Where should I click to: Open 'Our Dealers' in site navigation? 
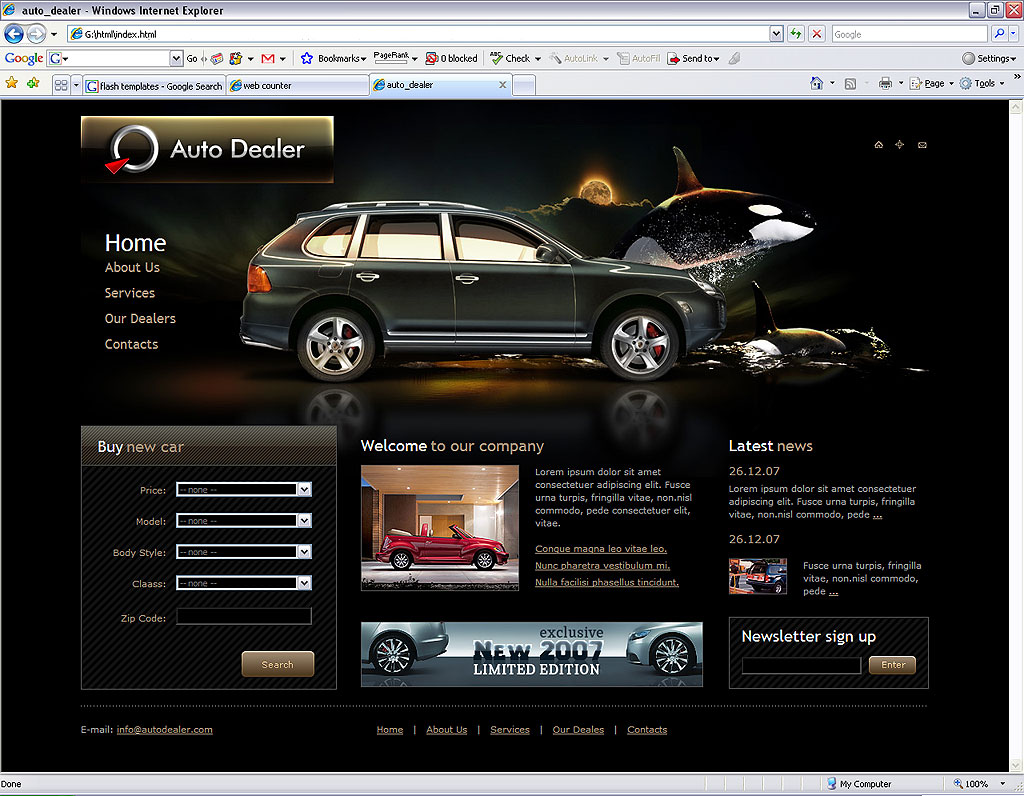tap(140, 319)
